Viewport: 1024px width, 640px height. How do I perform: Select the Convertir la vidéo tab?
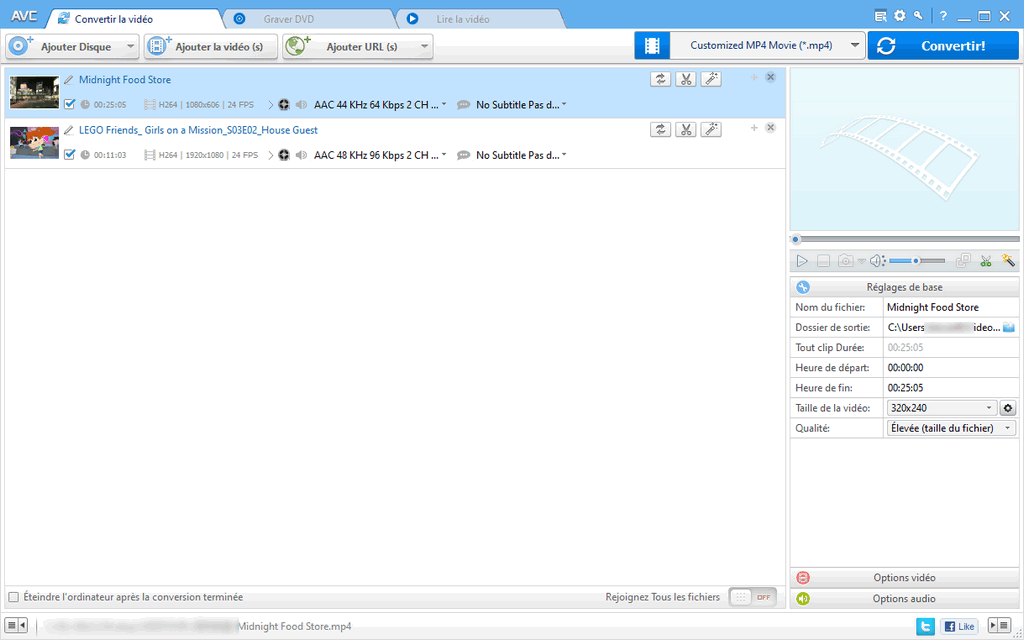[x=114, y=19]
